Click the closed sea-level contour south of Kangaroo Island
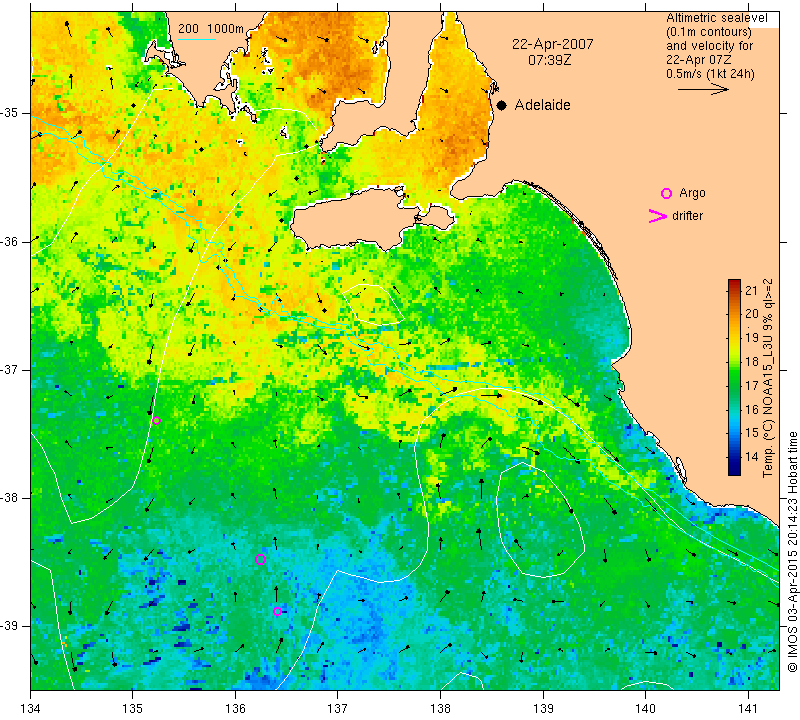Viewport: 800px width, 720px height. coord(373,305)
